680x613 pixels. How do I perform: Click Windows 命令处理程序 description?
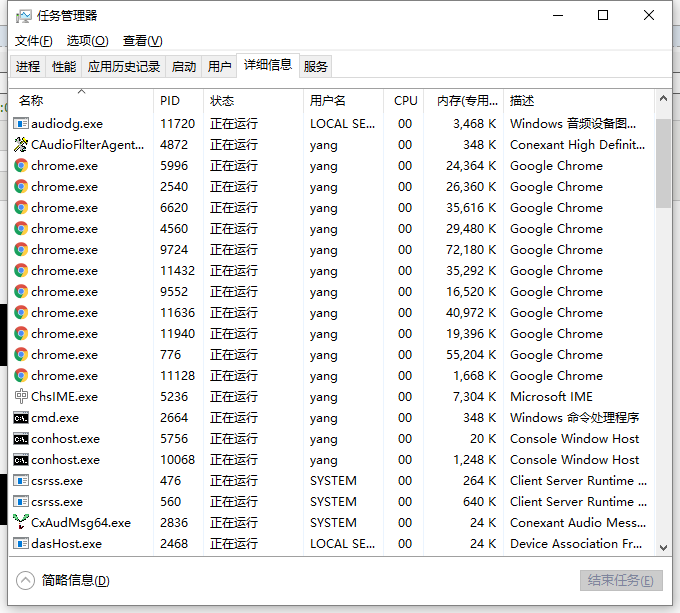(x=575, y=418)
